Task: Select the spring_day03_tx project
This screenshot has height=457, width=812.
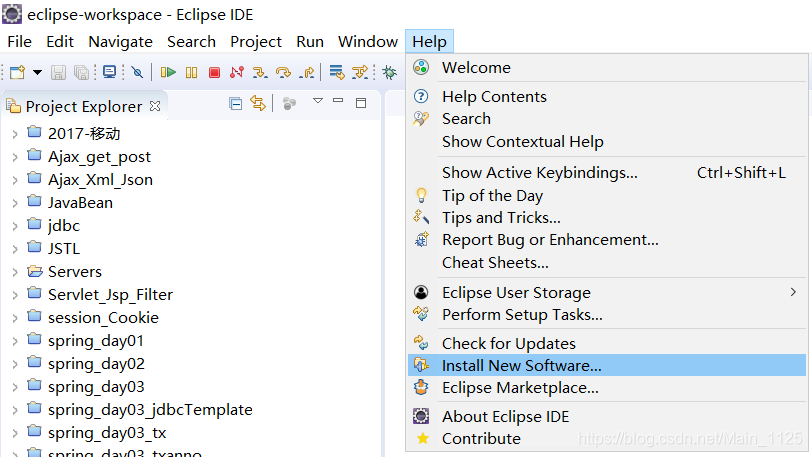Action: click(x=107, y=433)
